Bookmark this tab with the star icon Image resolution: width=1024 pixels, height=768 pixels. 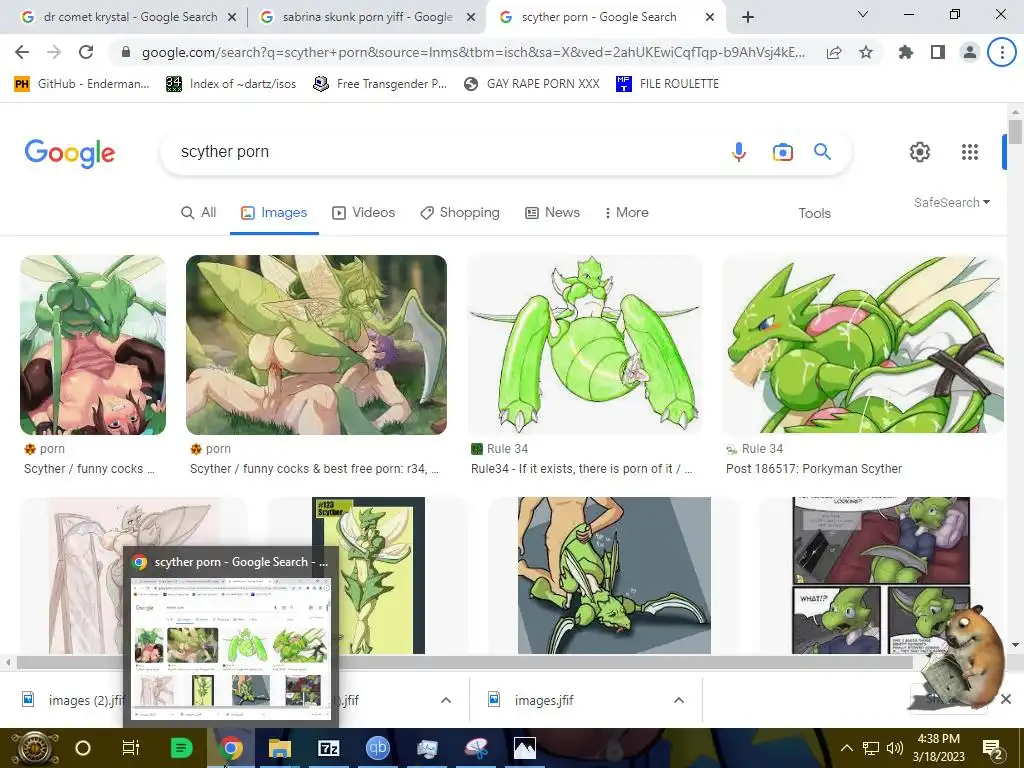866,52
